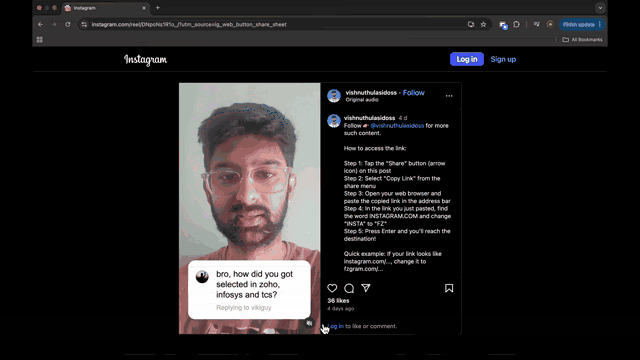640x360 pixels.
Task: Select the Instagram browser tab
Action: 105,8
